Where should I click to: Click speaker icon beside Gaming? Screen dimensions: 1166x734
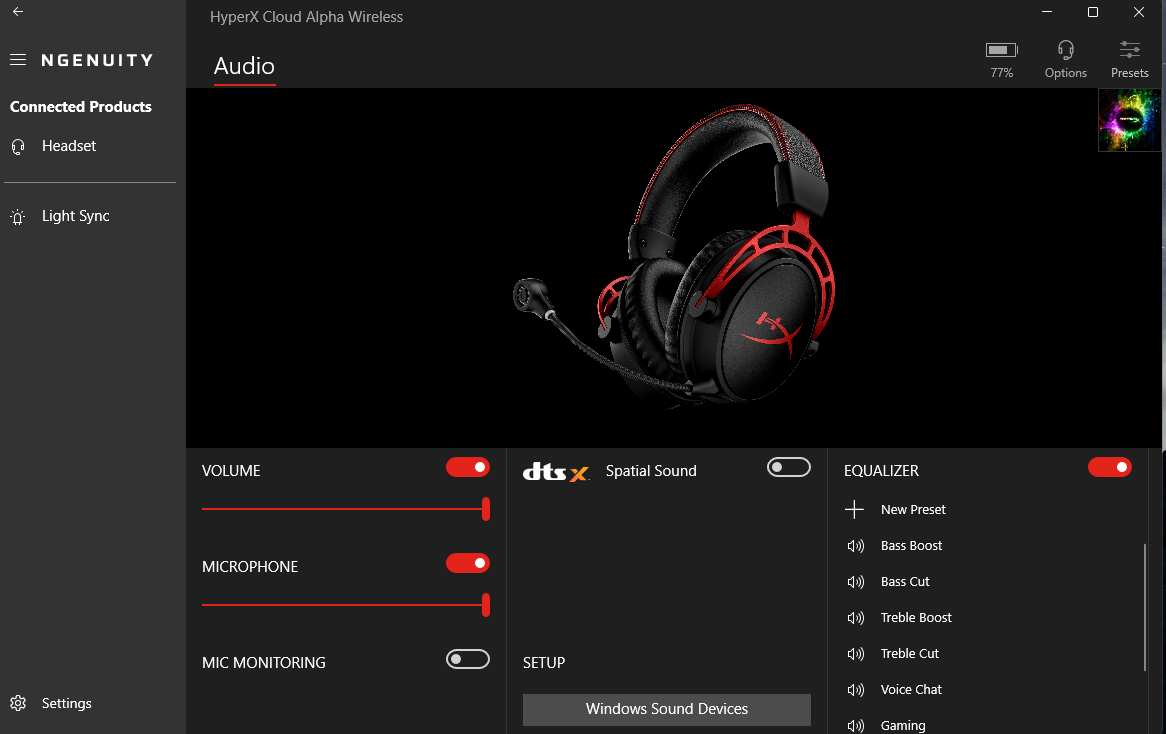click(855, 726)
